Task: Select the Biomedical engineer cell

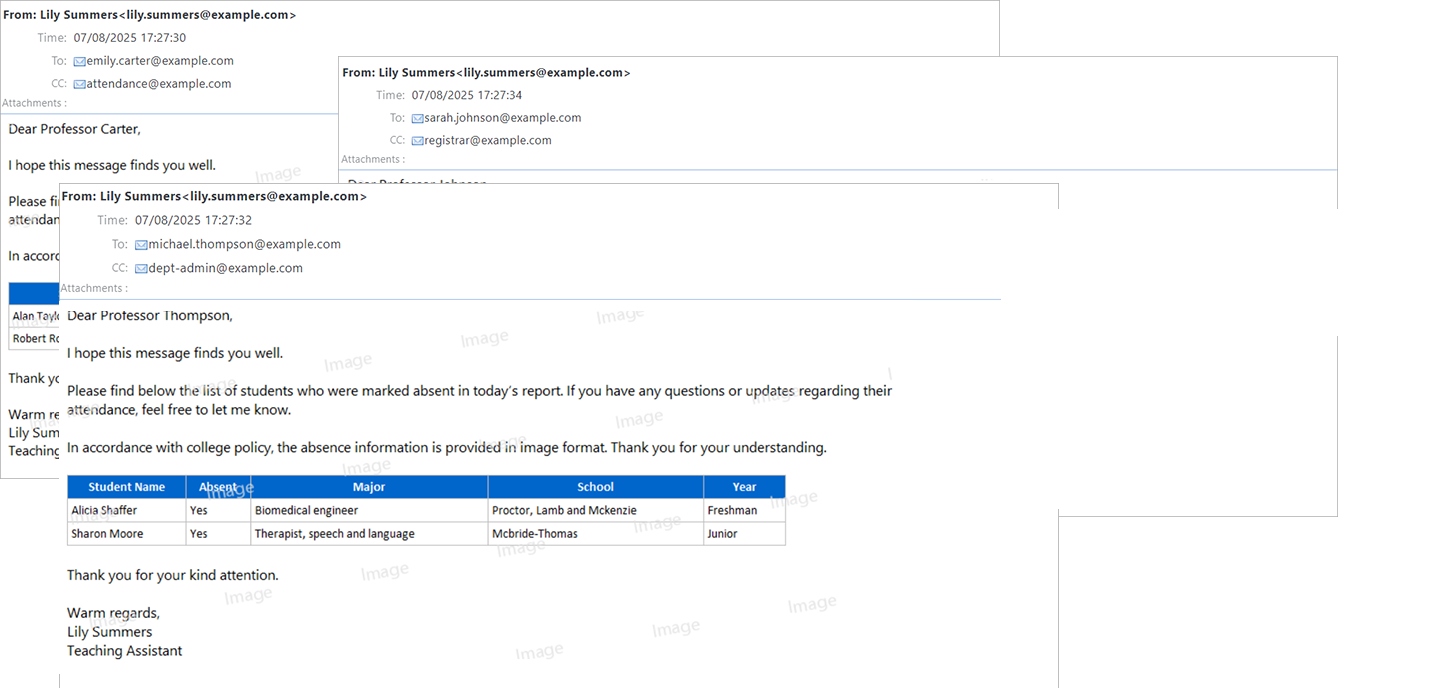Action: click(x=369, y=510)
